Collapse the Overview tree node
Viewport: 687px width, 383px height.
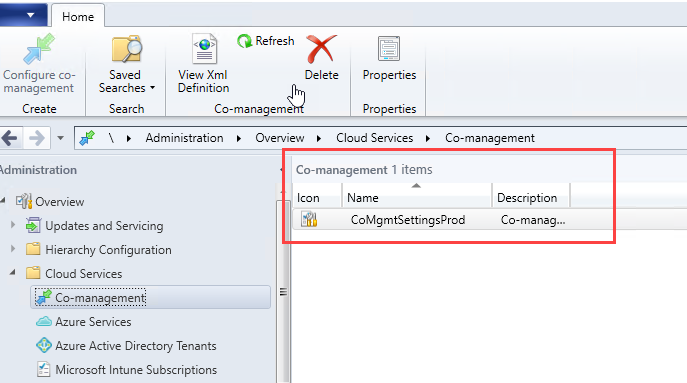pyautogui.click(x=3, y=201)
